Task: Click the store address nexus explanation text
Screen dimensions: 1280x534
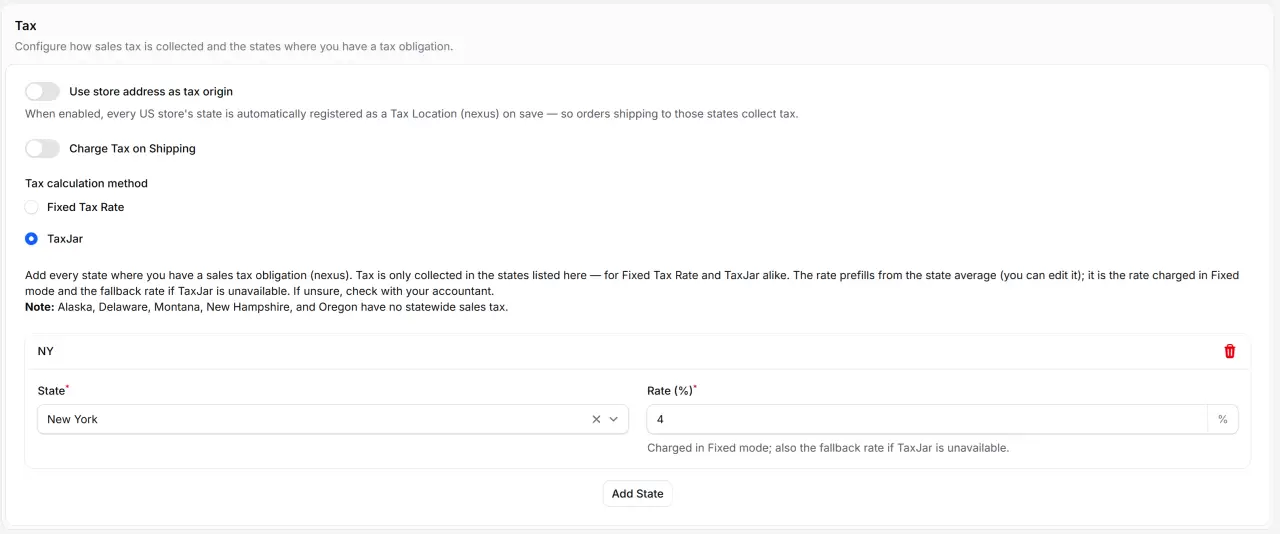Action: (x=411, y=113)
